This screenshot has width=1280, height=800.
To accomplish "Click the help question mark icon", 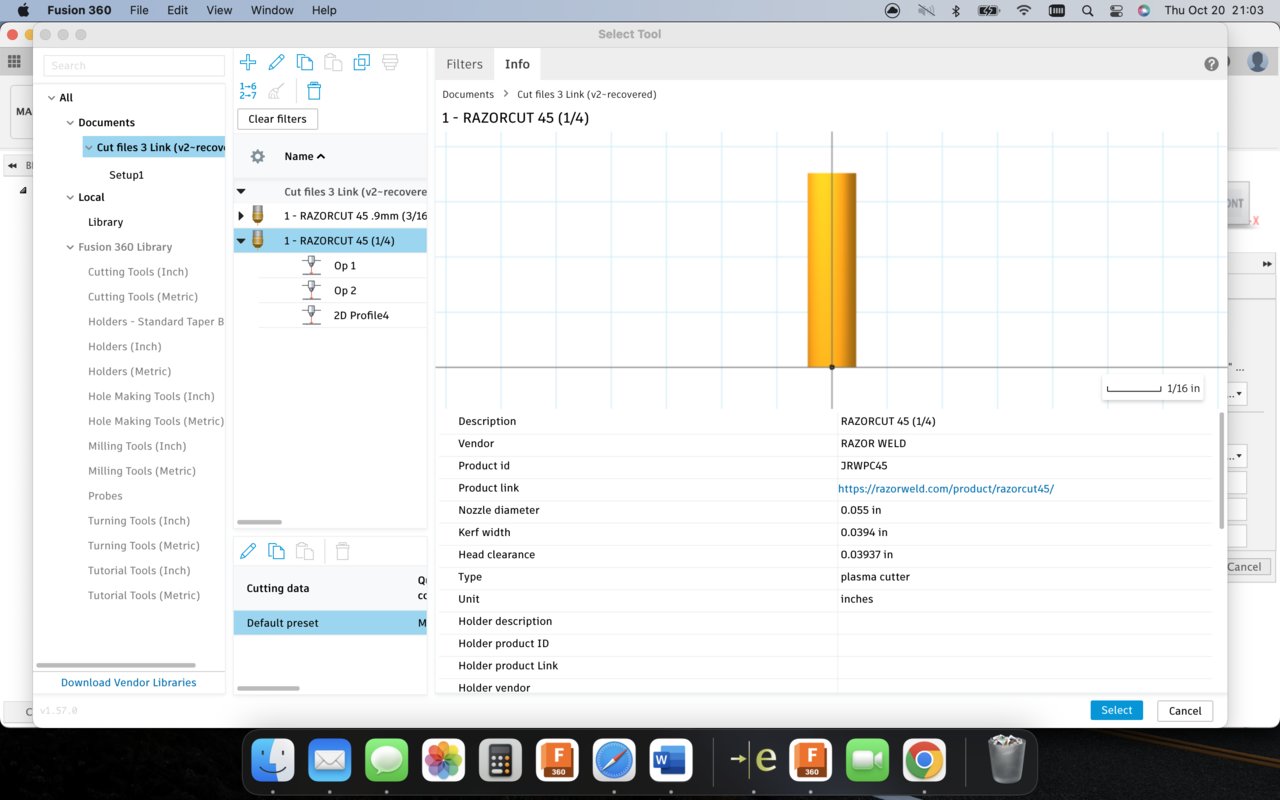I will point(1211,64).
